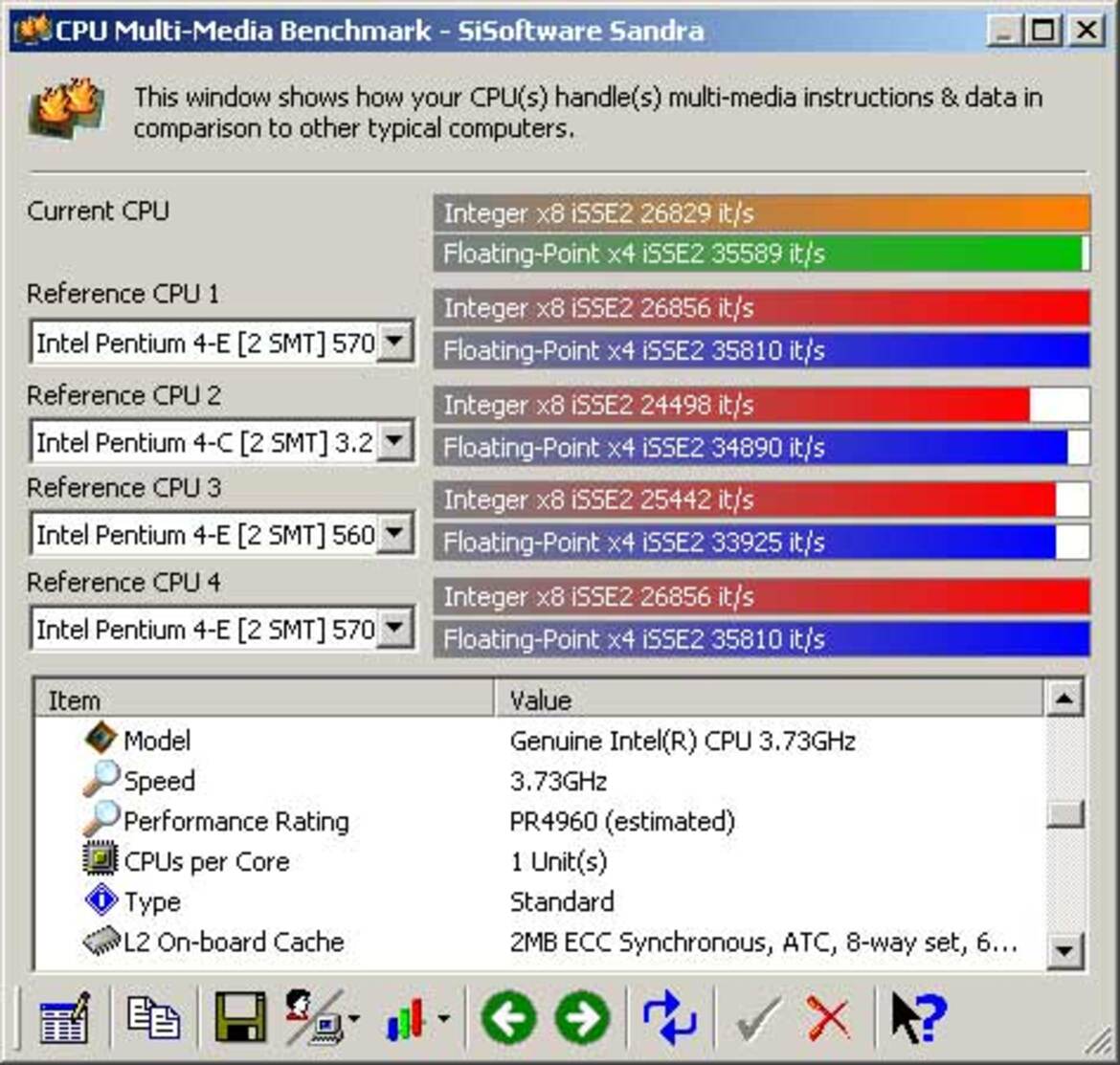Open the options table icon in the toolbar
Viewport: 1120px width, 1065px height.
(x=64, y=1018)
